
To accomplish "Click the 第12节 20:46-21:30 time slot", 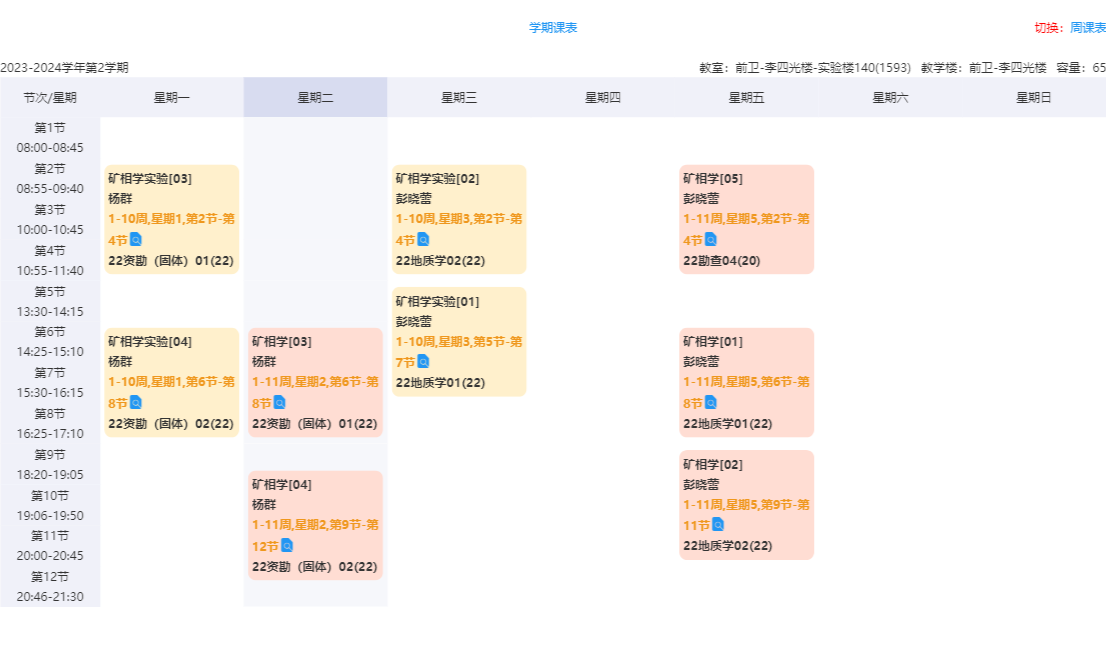I will 50,587.
